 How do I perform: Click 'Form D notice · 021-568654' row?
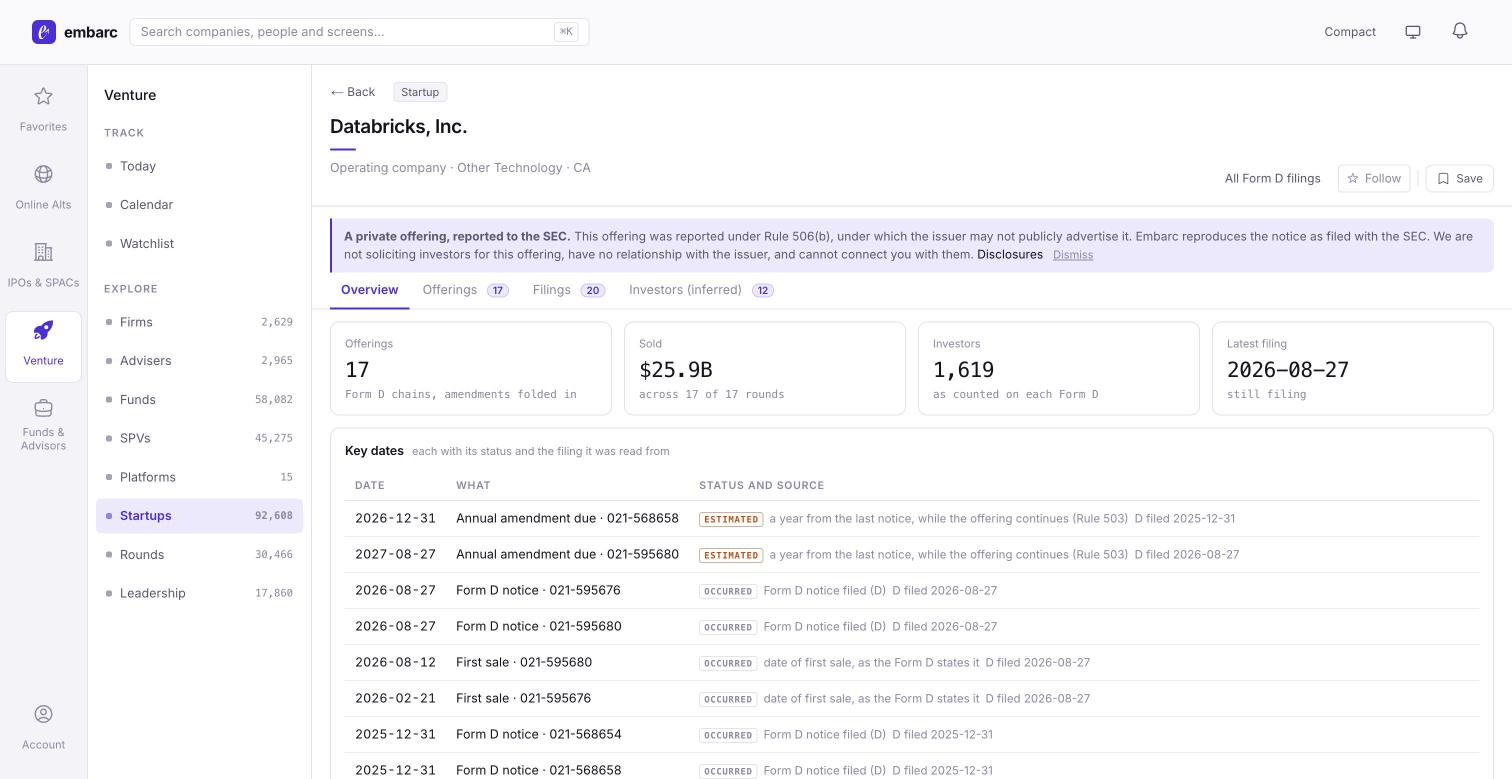[x=912, y=735]
